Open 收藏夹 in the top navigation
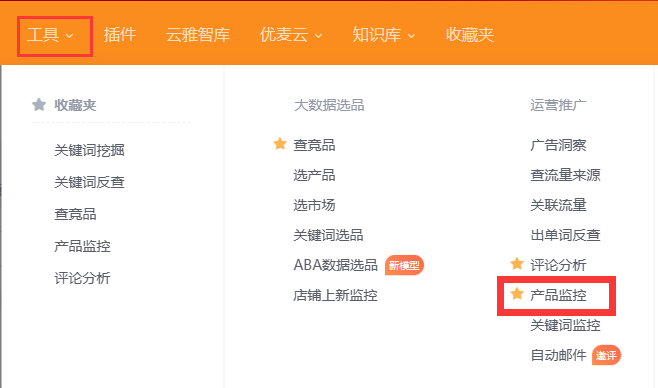 470,35
